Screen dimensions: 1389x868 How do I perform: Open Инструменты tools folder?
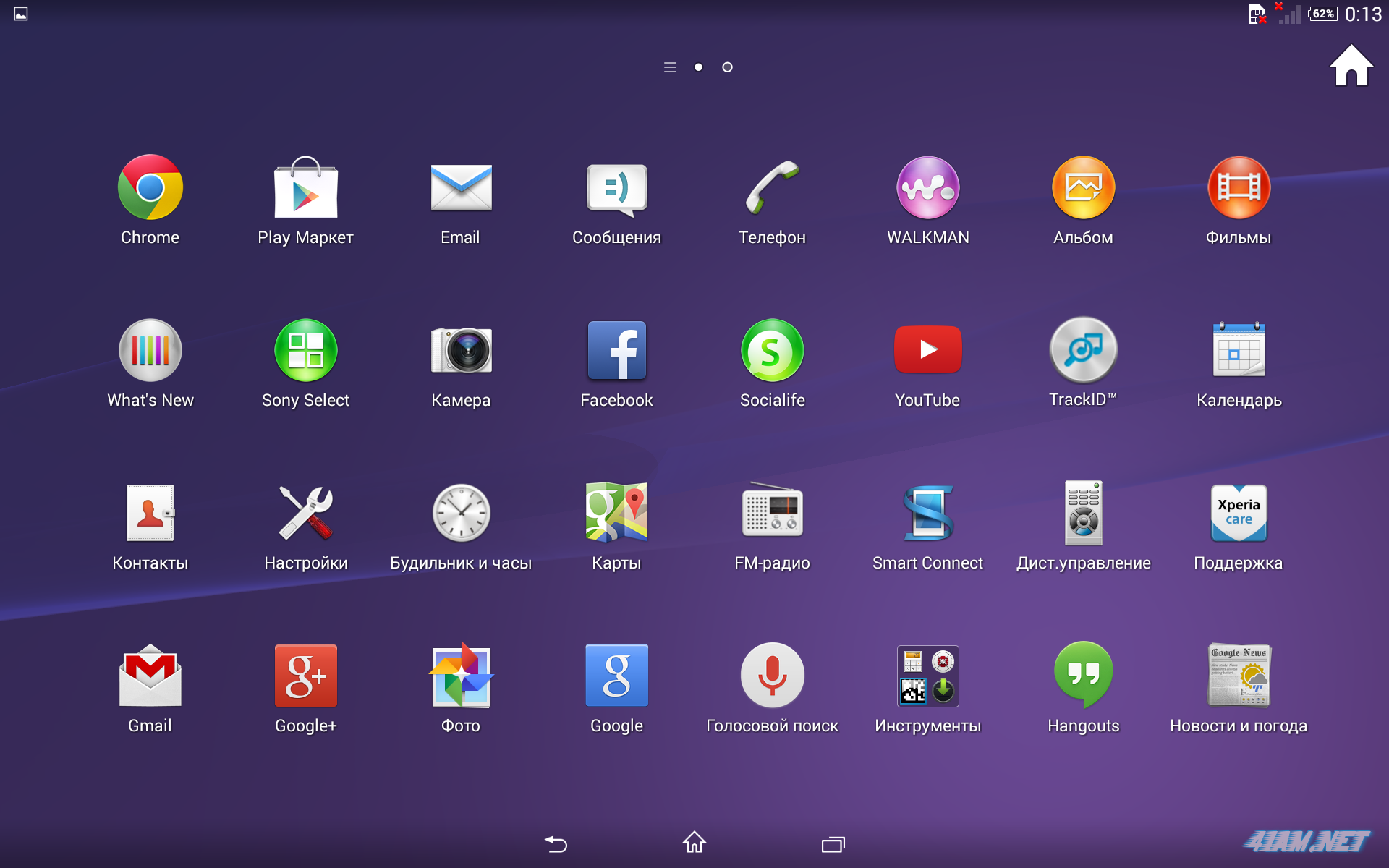(x=927, y=676)
